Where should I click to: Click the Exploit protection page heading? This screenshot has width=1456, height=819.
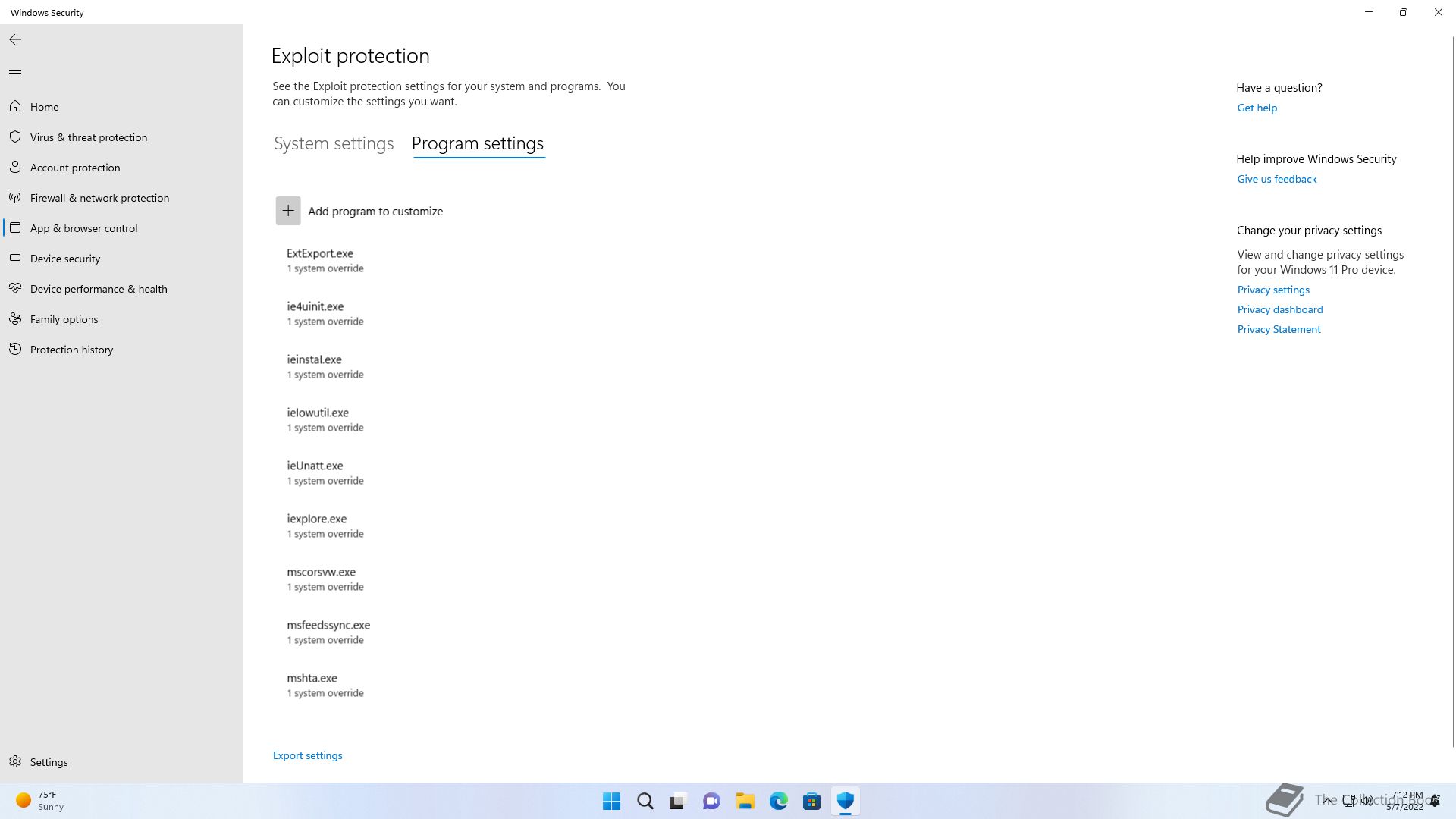[350, 55]
